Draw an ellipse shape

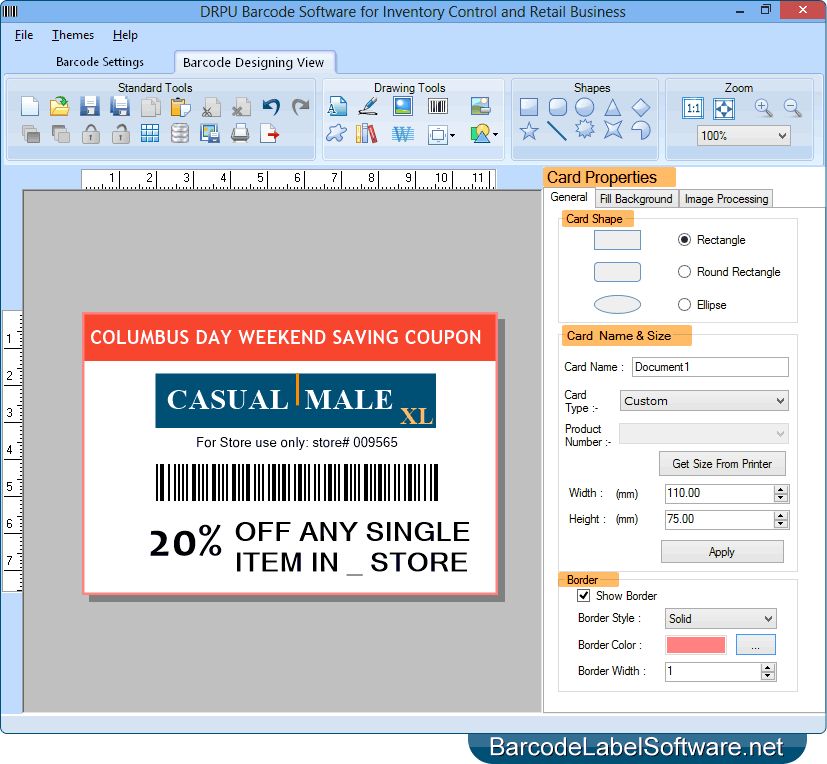tap(584, 107)
